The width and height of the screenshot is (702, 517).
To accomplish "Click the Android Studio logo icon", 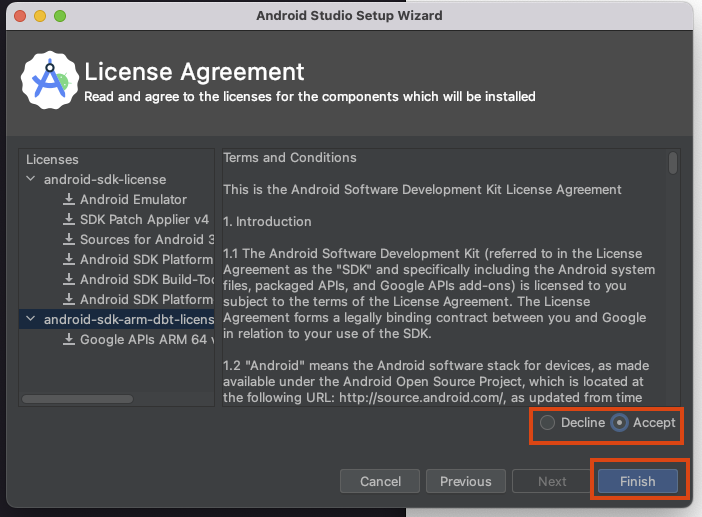I will (x=50, y=80).
